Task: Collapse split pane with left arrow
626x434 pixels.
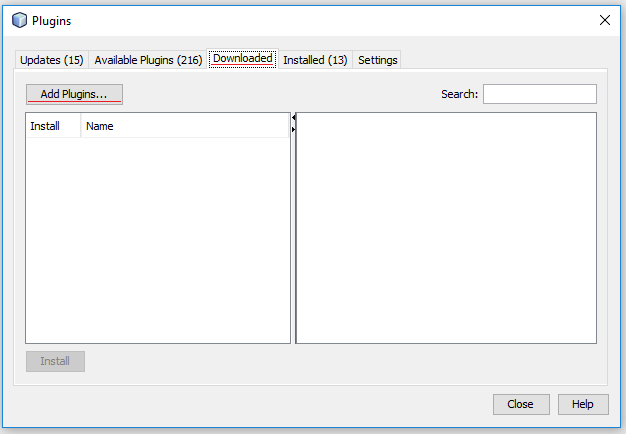Action: coord(294,118)
